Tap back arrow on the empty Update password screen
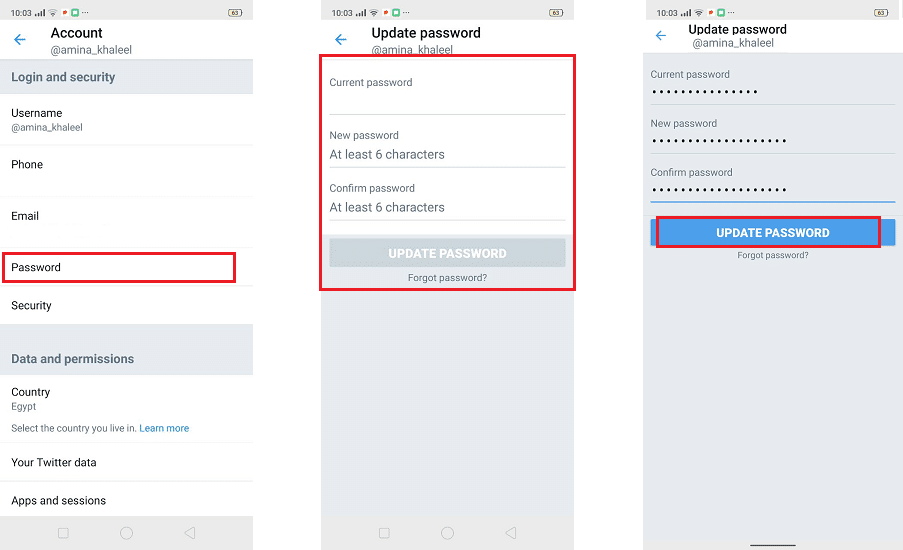This screenshot has width=903, height=550. (x=341, y=40)
